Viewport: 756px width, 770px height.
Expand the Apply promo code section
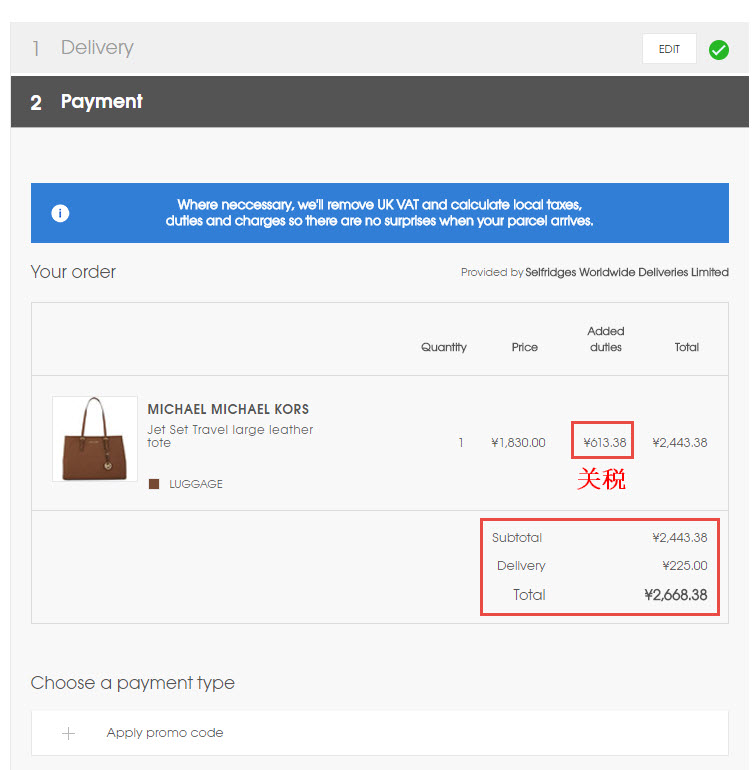coord(379,733)
